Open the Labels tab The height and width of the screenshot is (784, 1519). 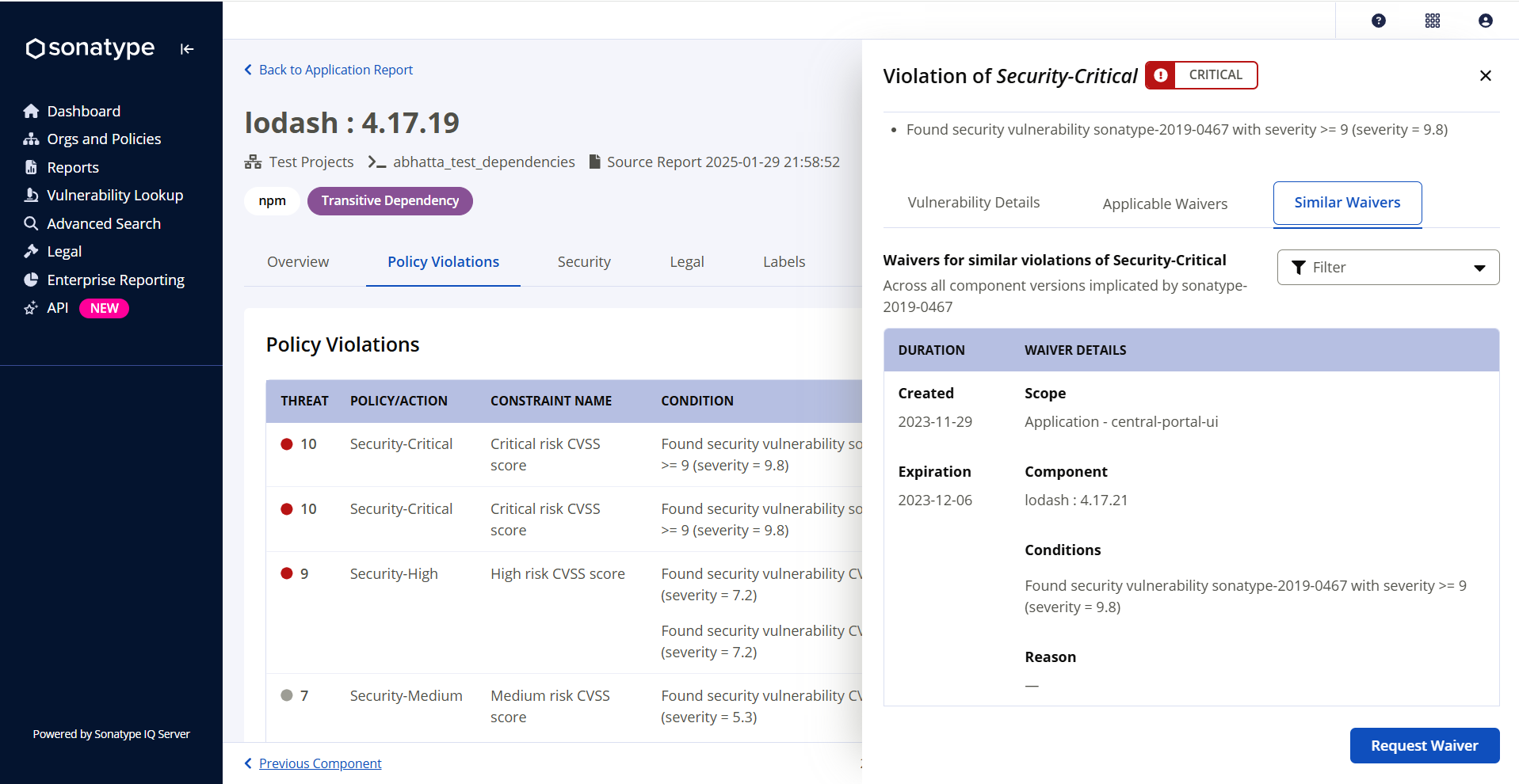(x=784, y=262)
